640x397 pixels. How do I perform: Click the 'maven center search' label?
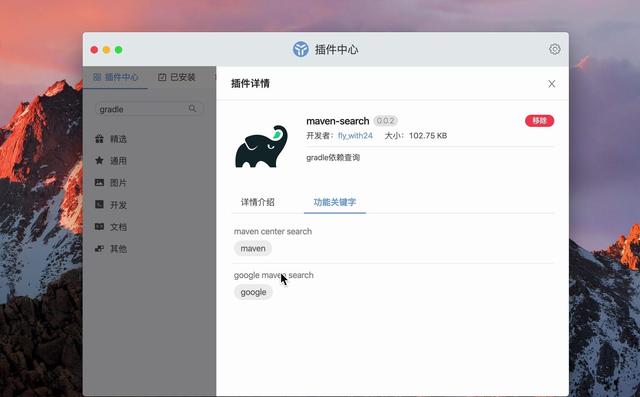273,231
